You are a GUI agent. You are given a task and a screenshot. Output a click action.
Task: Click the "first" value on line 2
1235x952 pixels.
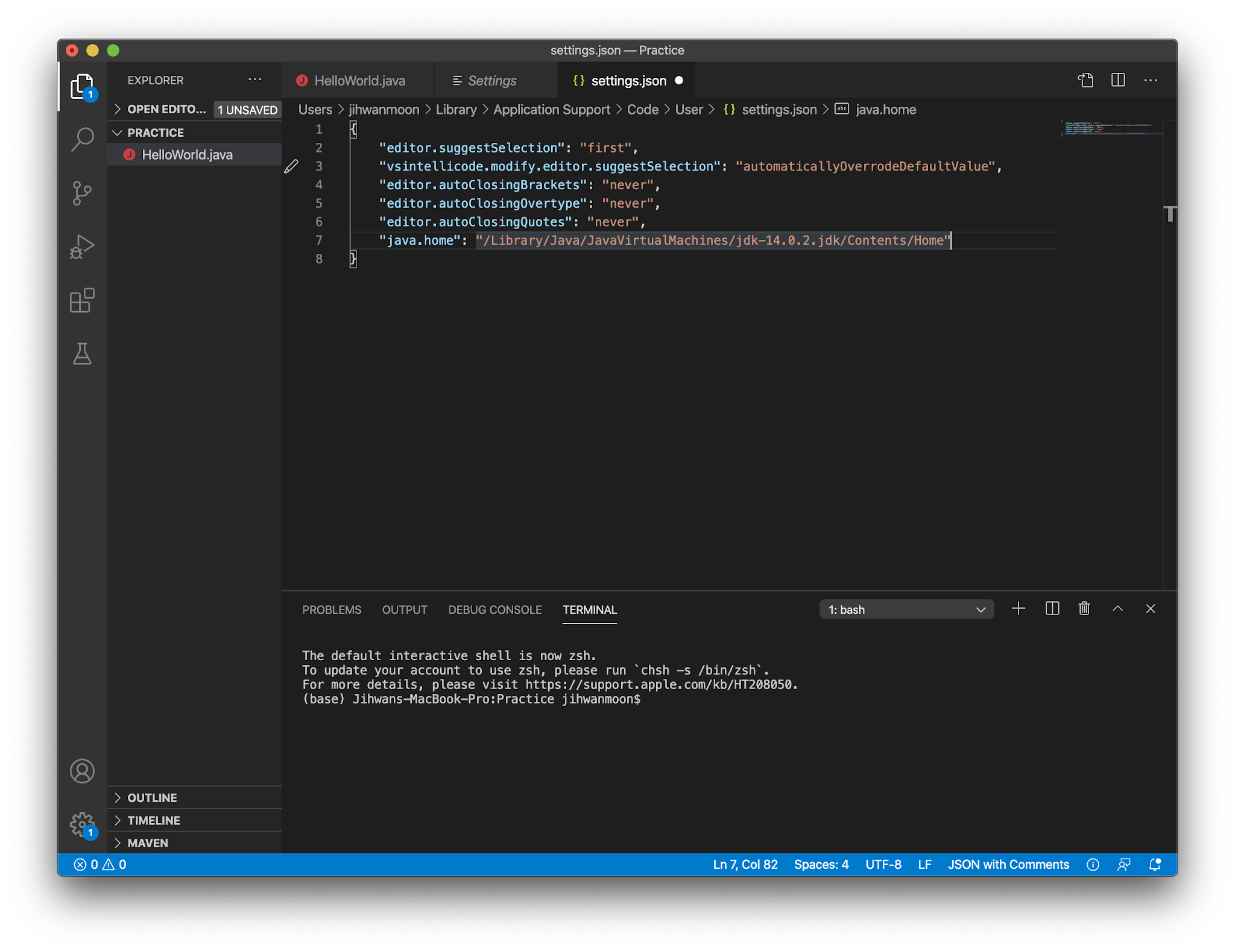pos(605,148)
